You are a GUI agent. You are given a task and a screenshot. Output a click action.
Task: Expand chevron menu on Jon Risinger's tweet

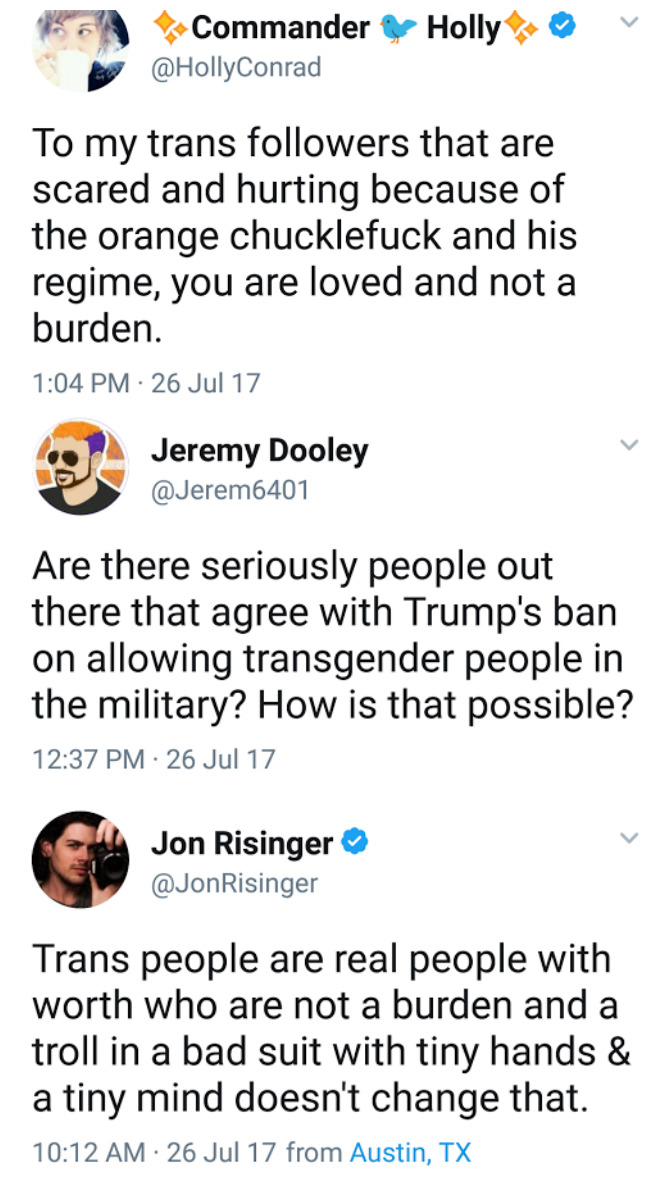(x=628, y=836)
